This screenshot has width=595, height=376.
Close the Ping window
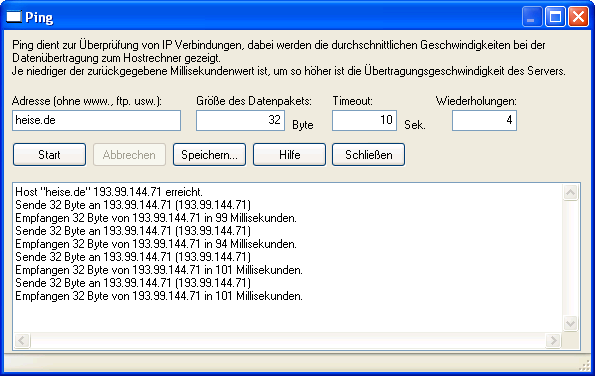tap(578, 17)
